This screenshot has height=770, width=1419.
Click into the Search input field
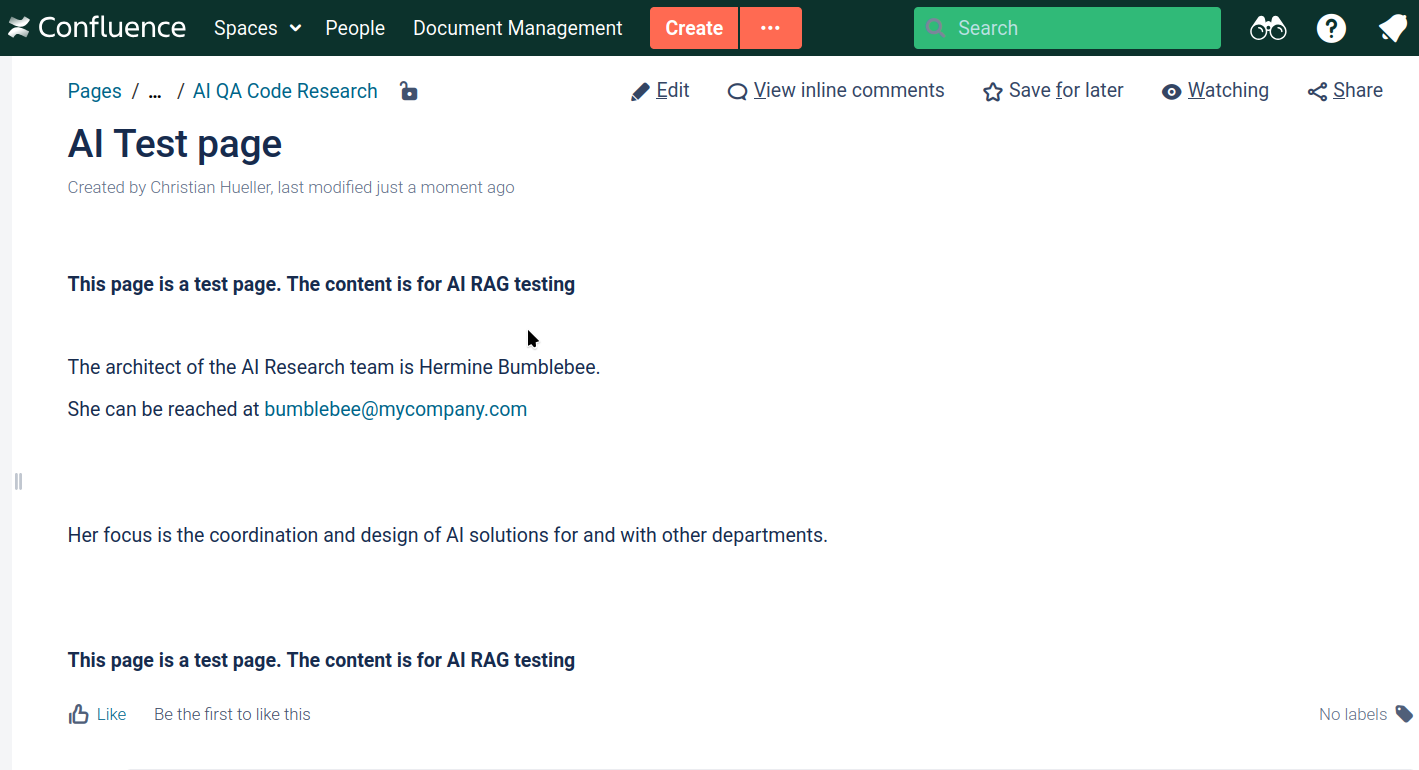1080,28
